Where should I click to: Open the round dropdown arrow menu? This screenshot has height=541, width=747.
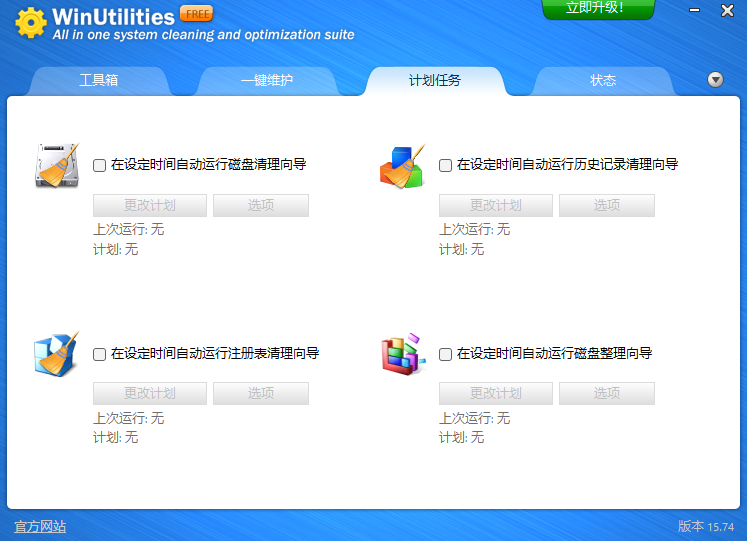coord(715,80)
